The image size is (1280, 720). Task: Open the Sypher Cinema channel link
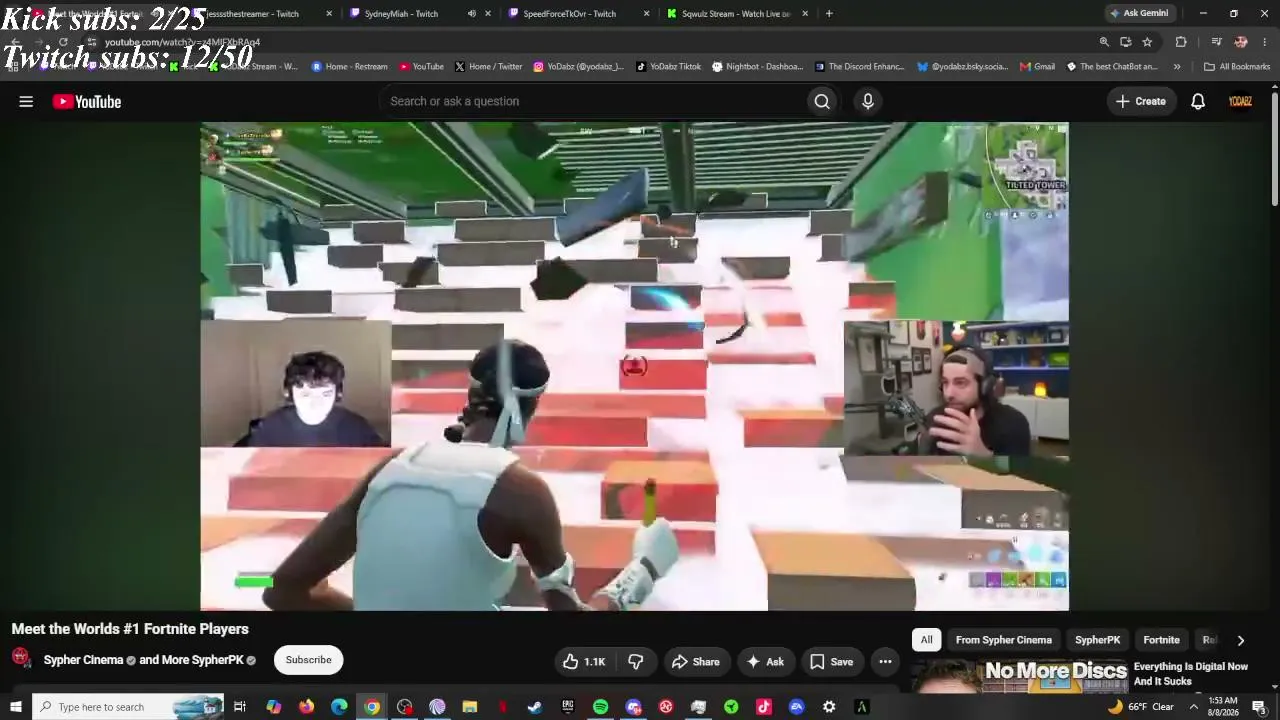coord(84,660)
